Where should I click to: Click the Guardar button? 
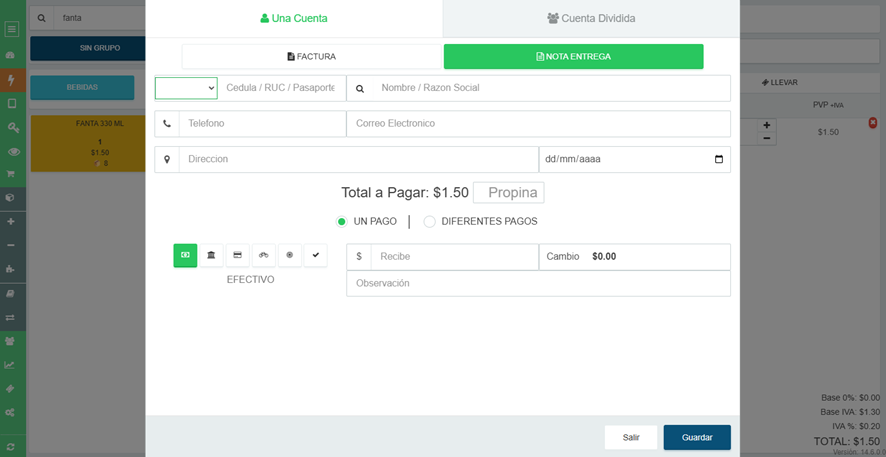(697, 437)
